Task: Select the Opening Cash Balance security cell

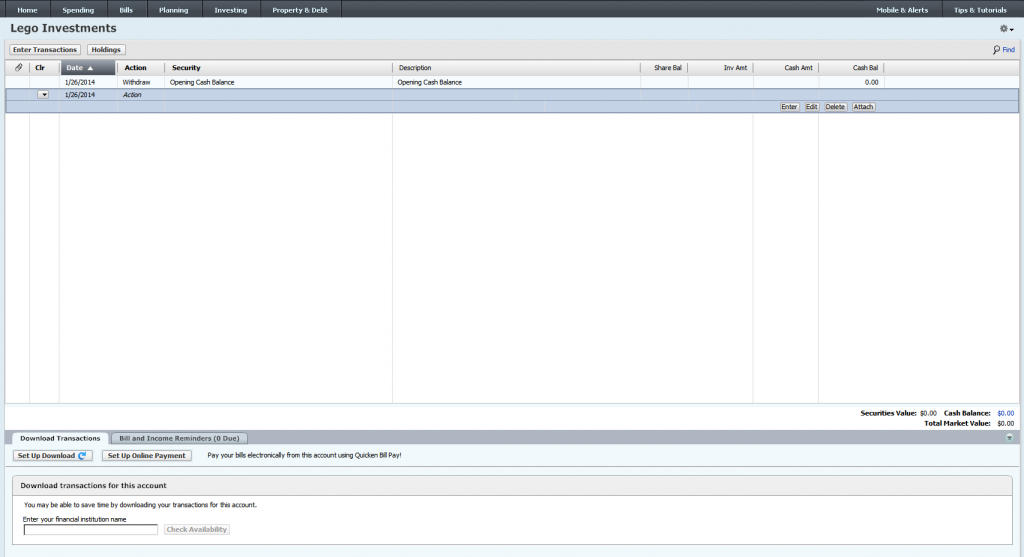Action: (x=202, y=82)
